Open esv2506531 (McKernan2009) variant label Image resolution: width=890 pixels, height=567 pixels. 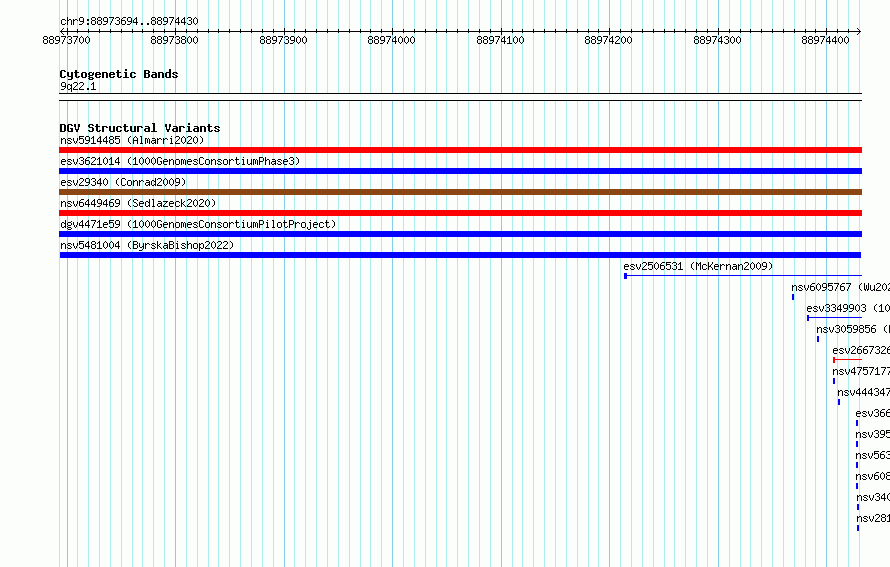click(x=698, y=266)
